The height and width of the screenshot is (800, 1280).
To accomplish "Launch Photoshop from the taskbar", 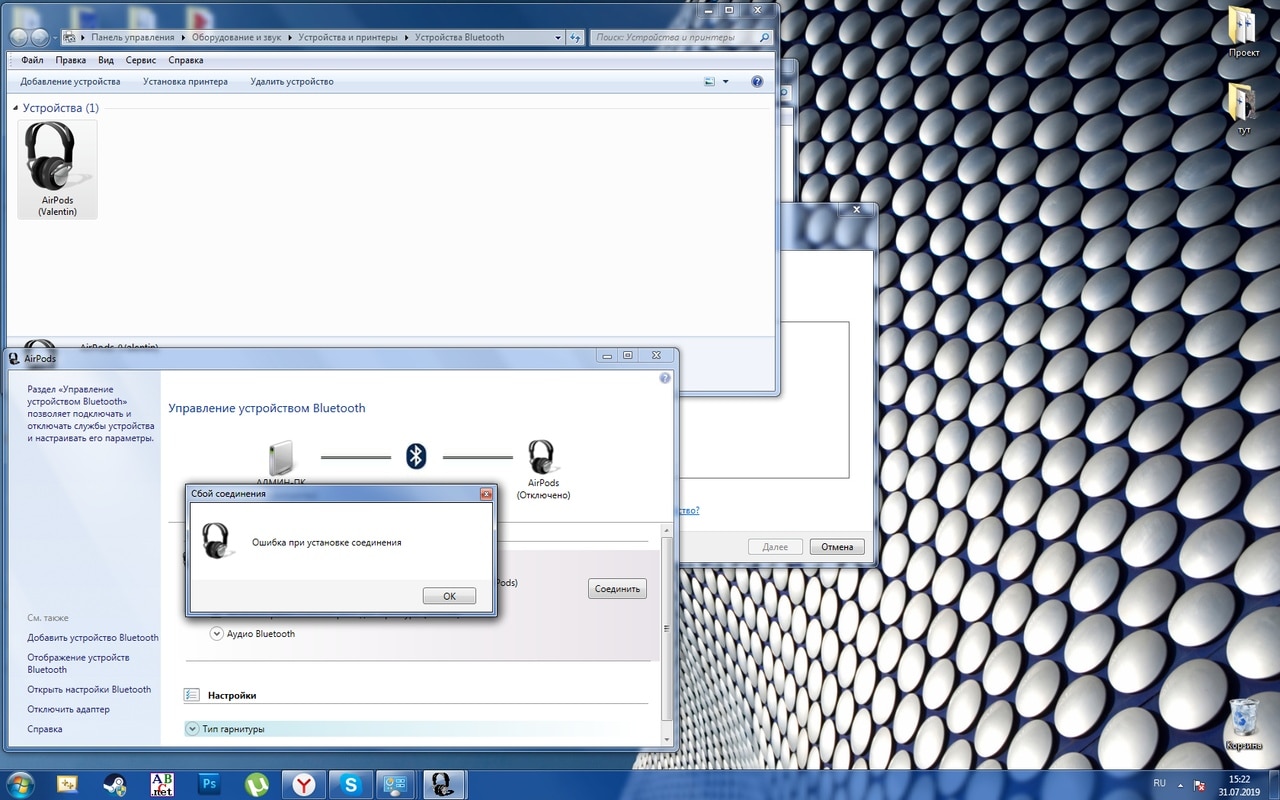I will point(209,784).
